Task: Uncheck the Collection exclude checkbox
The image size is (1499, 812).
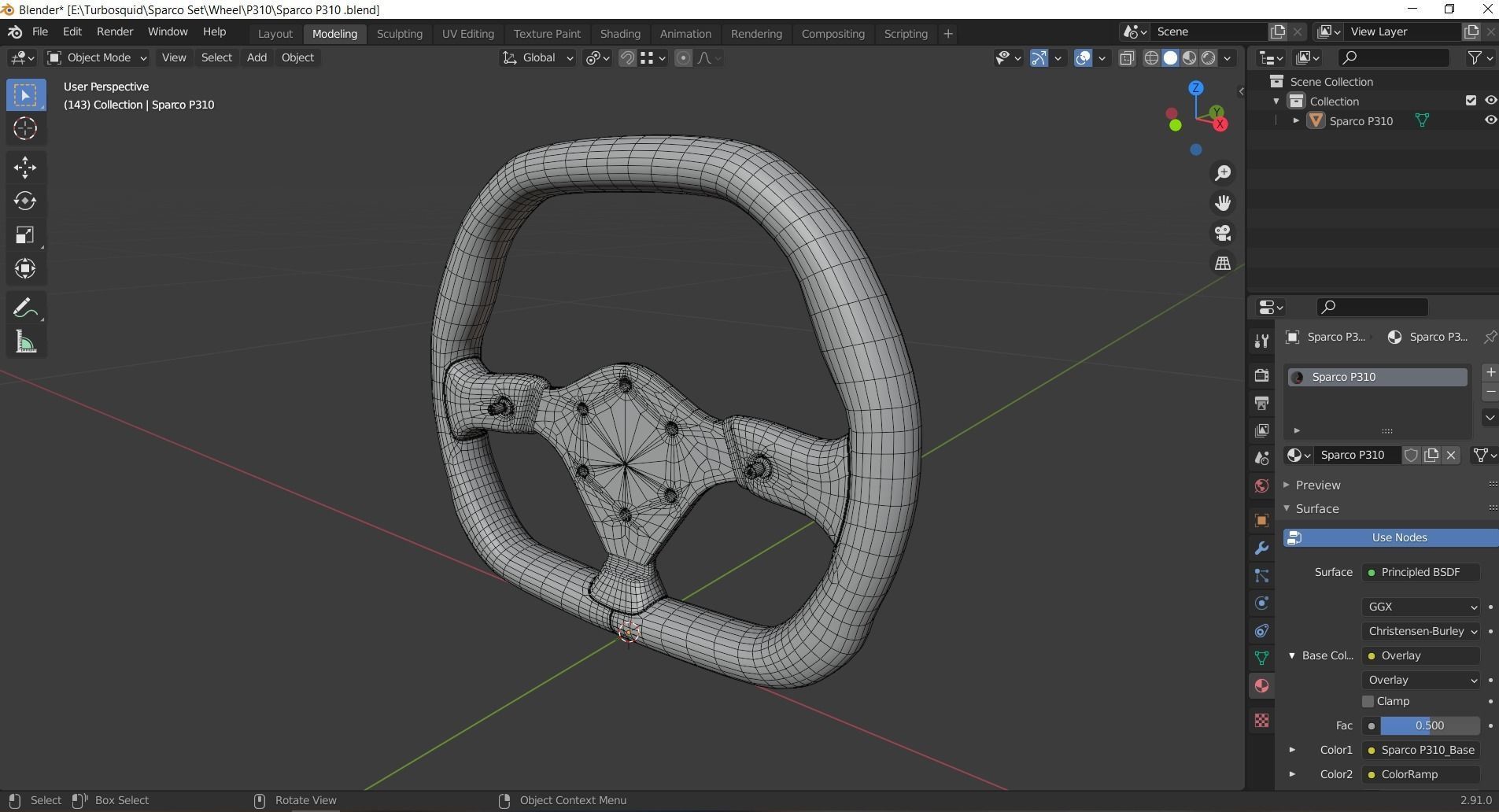Action: click(x=1471, y=101)
